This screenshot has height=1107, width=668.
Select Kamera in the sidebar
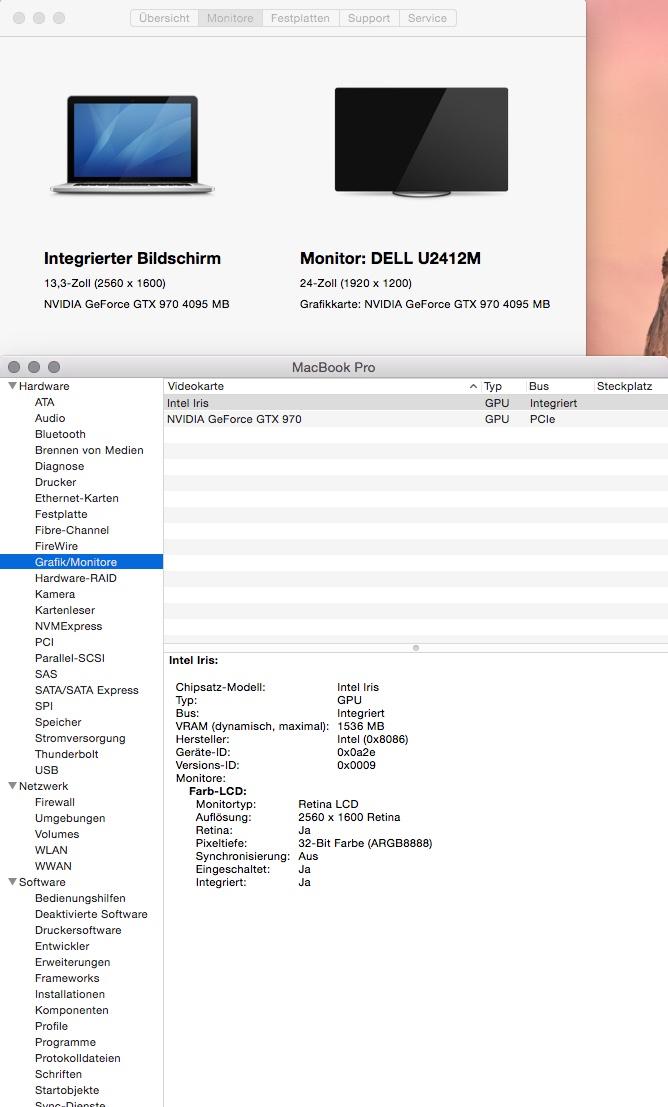[55, 594]
